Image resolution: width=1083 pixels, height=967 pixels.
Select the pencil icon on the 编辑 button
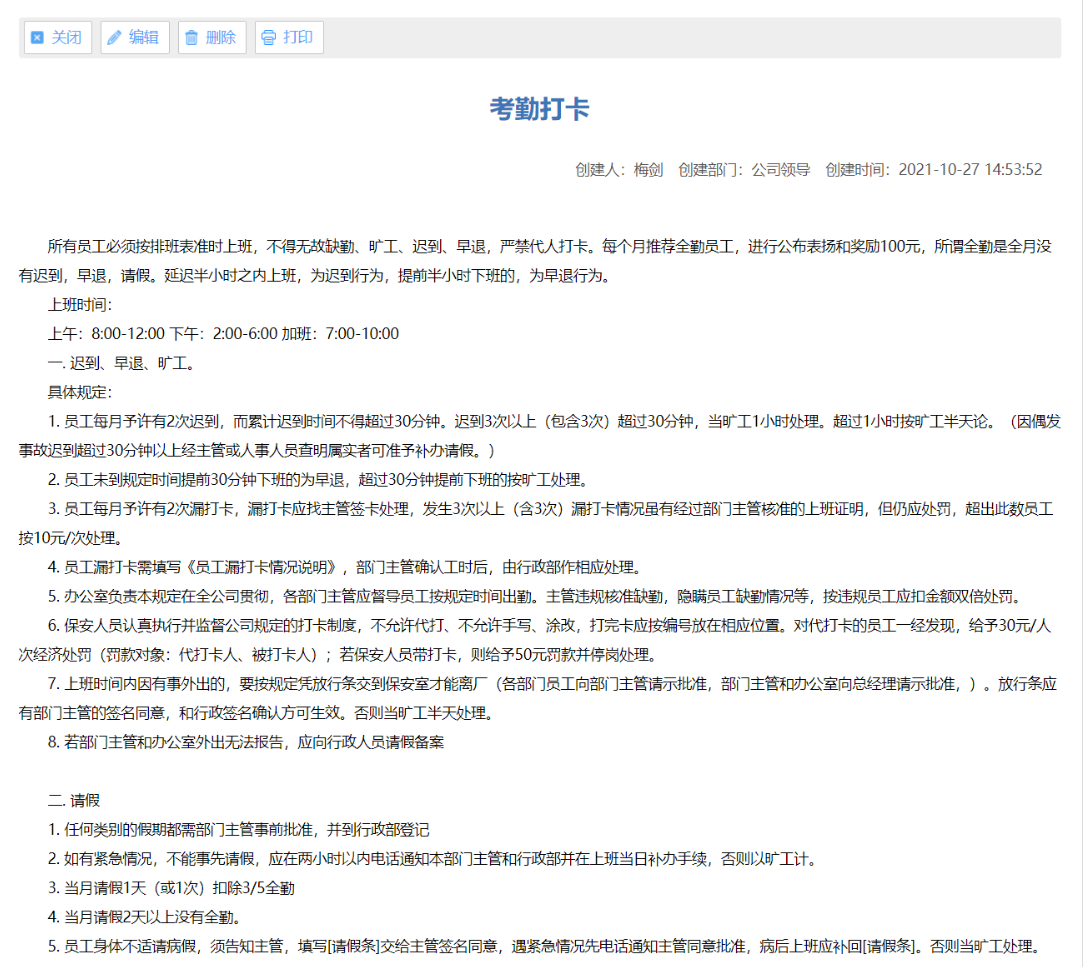pyautogui.click(x=115, y=37)
